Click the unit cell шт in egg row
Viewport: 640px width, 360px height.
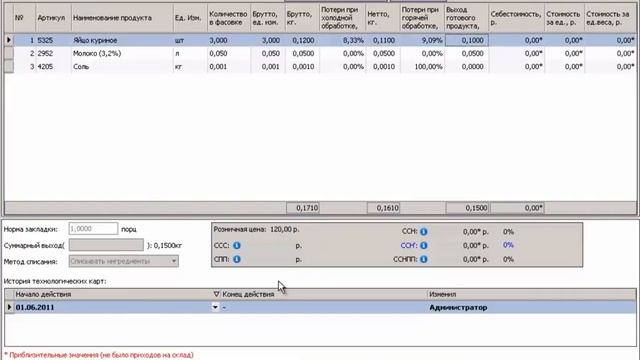coord(190,40)
